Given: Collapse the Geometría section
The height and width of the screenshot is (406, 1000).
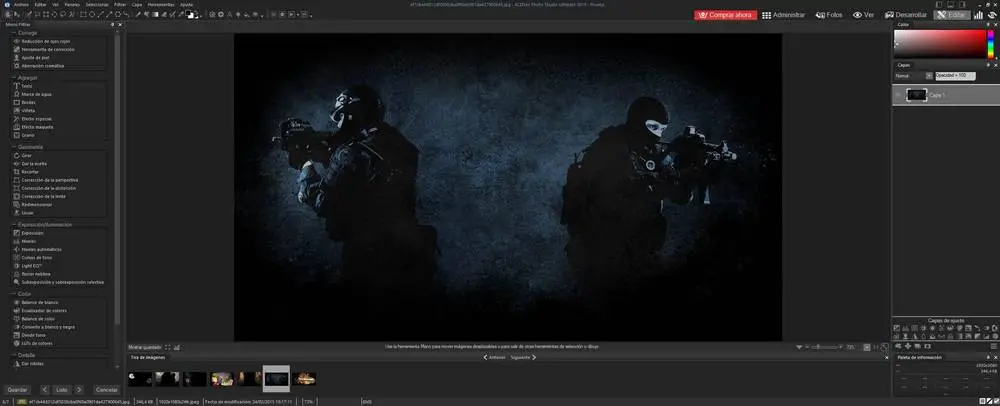Looking at the screenshot, I should pyautogui.click(x=13, y=147).
